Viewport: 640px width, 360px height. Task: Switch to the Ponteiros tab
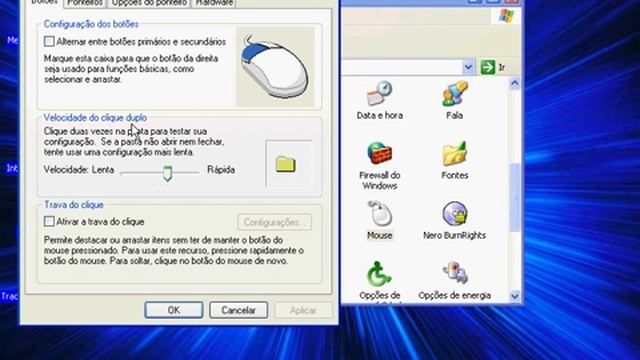pyautogui.click(x=85, y=2)
